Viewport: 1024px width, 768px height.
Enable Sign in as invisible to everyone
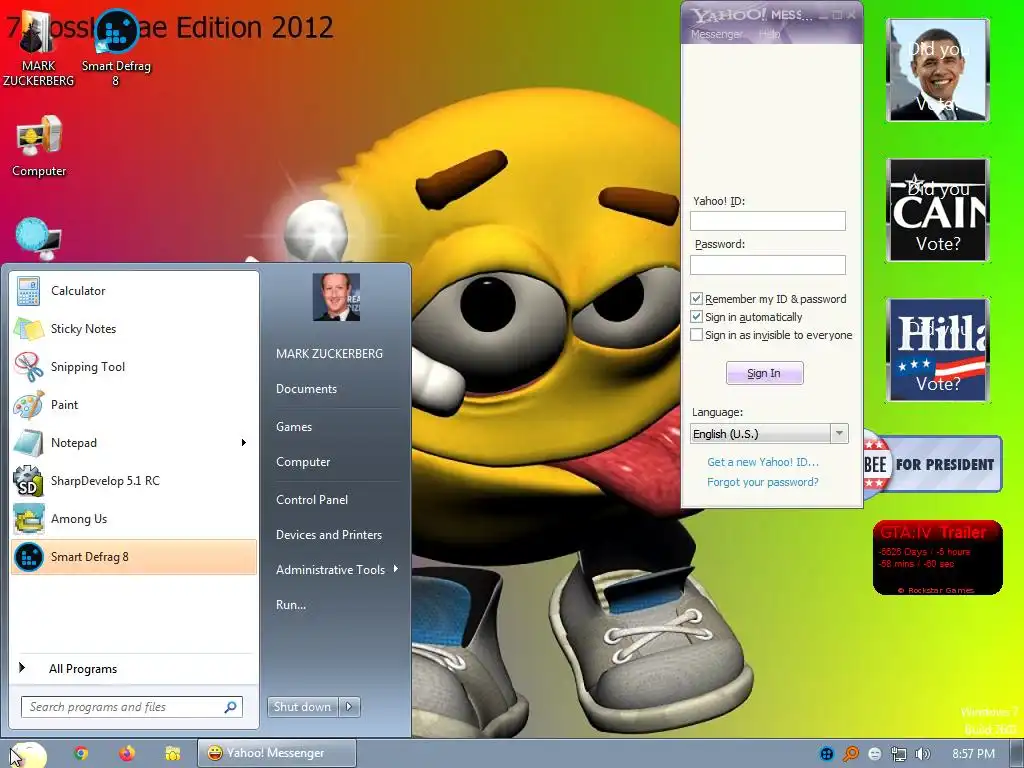[697, 335]
